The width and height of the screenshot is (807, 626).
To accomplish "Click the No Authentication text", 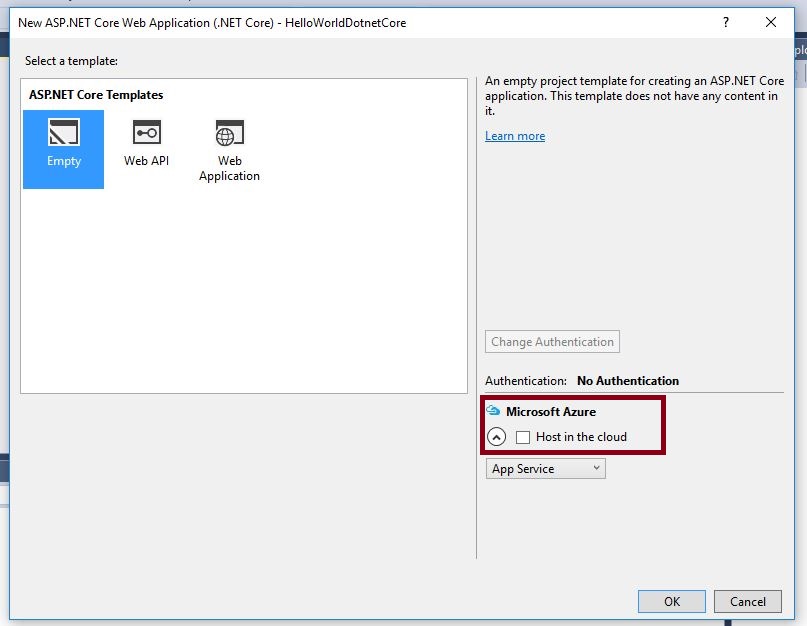I will tap(627, 380).
